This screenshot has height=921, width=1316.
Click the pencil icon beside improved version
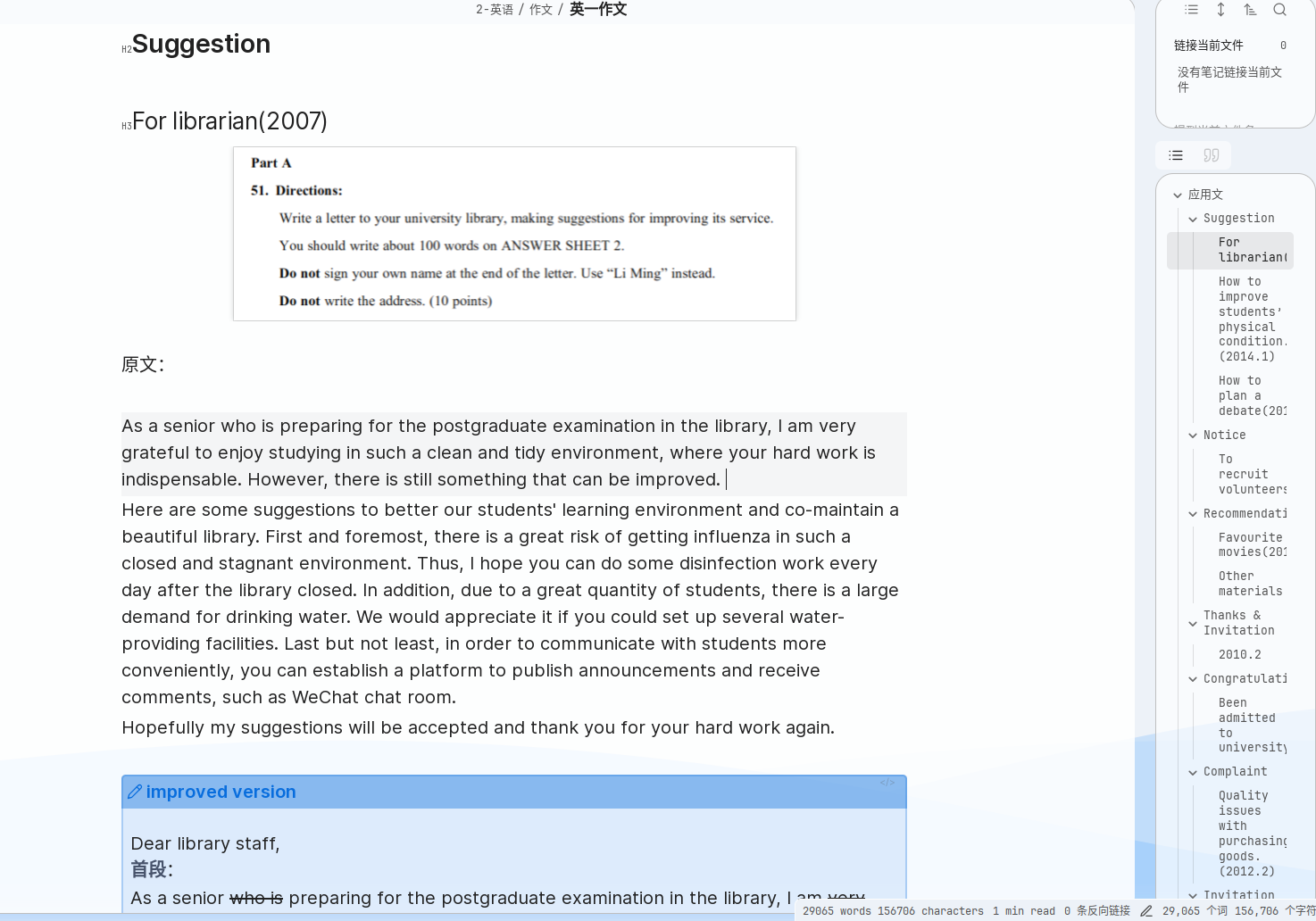(x=135, y=792)
